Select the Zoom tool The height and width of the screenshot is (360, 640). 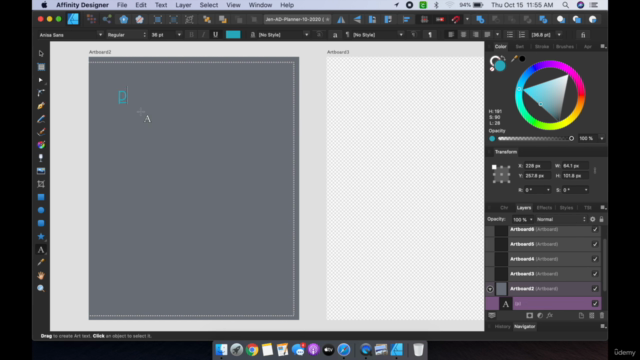coord(41,289)
